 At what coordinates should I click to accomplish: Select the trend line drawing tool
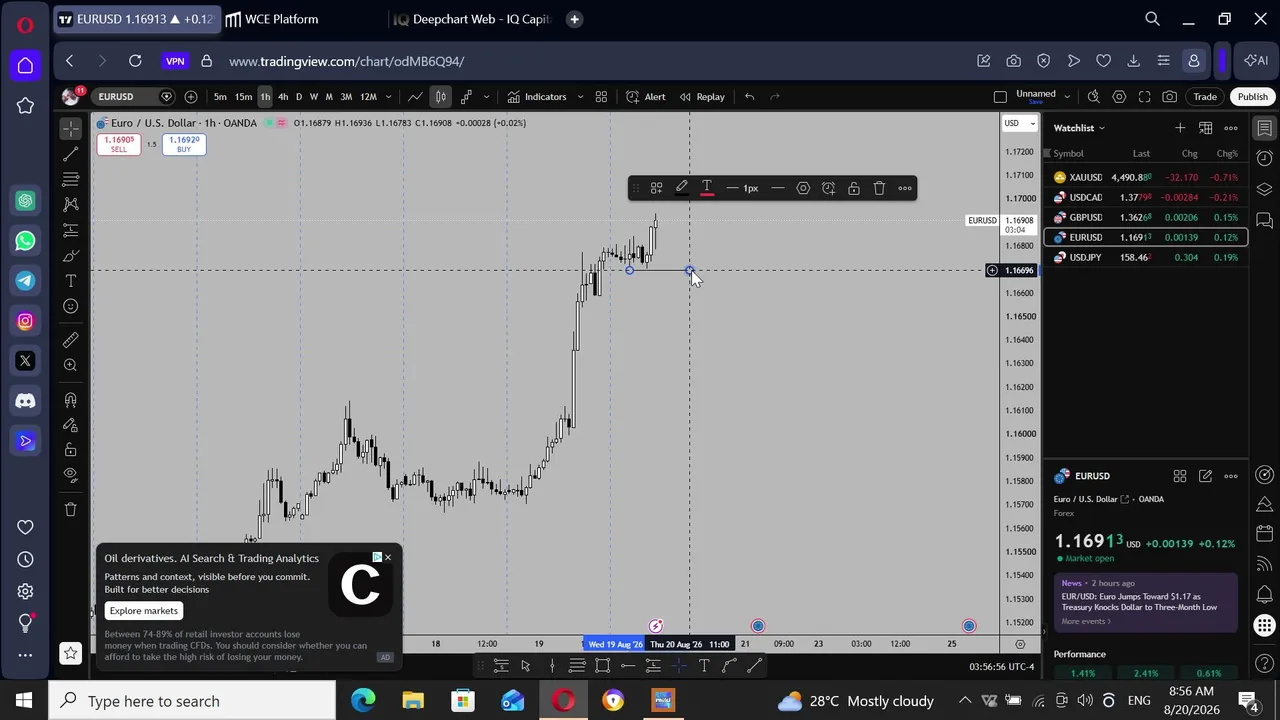tap(70, 154)
